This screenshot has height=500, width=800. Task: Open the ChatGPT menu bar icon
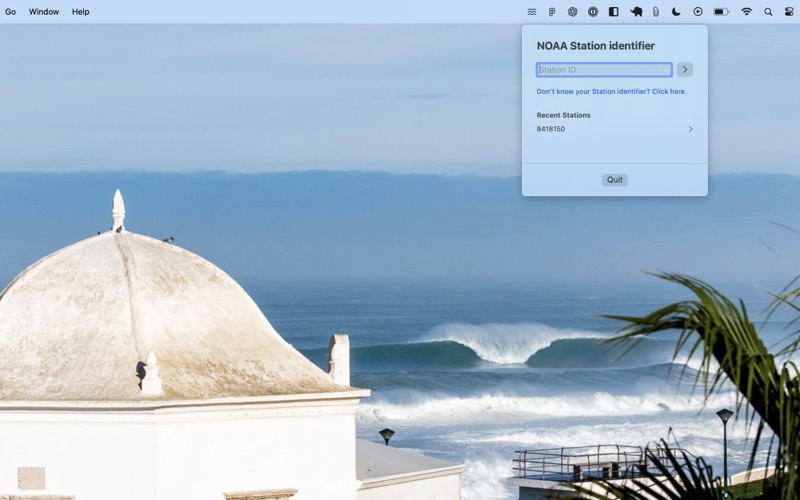pyautogui.click(x=572, y=12)
